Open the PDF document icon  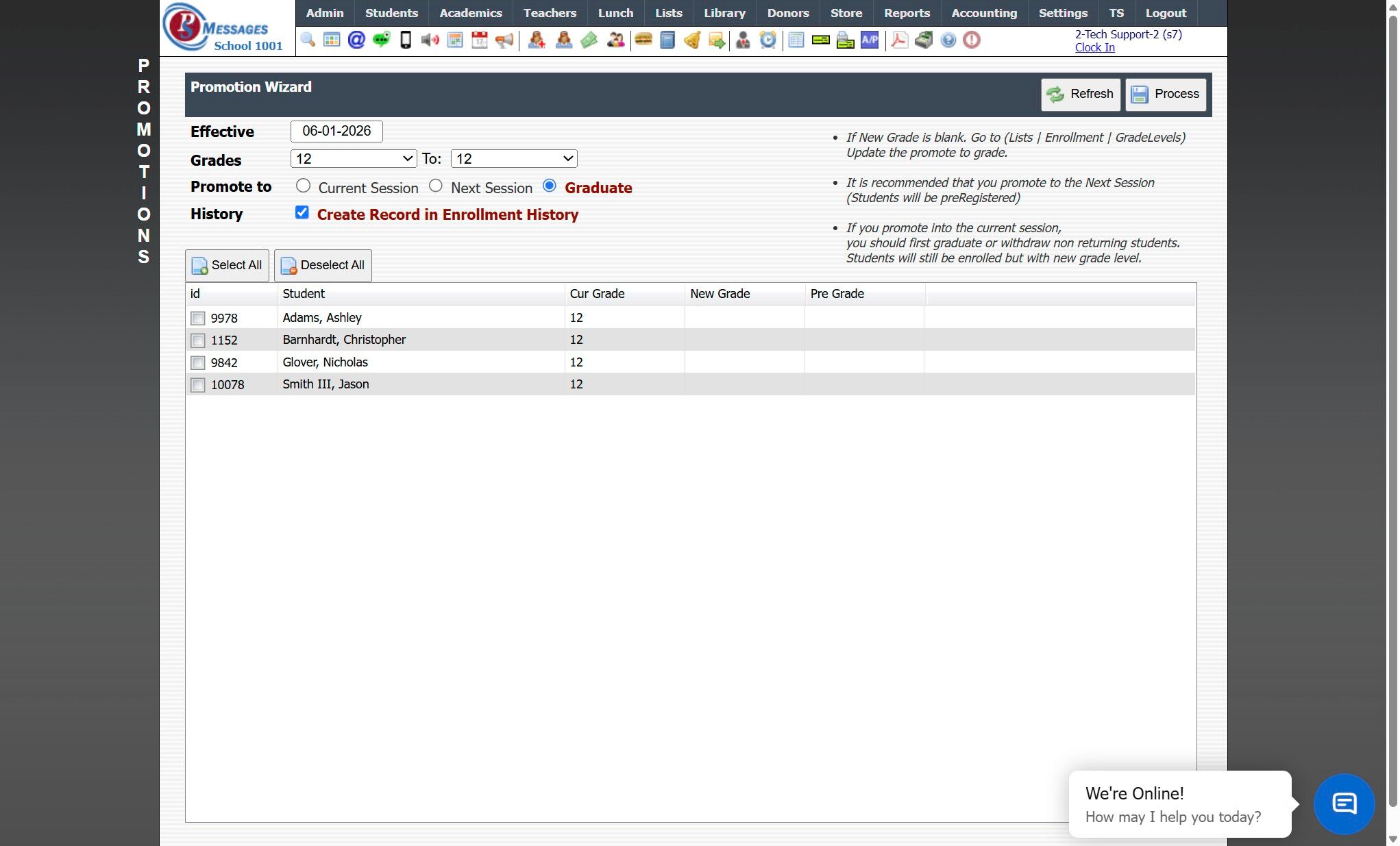click(899, 40)
